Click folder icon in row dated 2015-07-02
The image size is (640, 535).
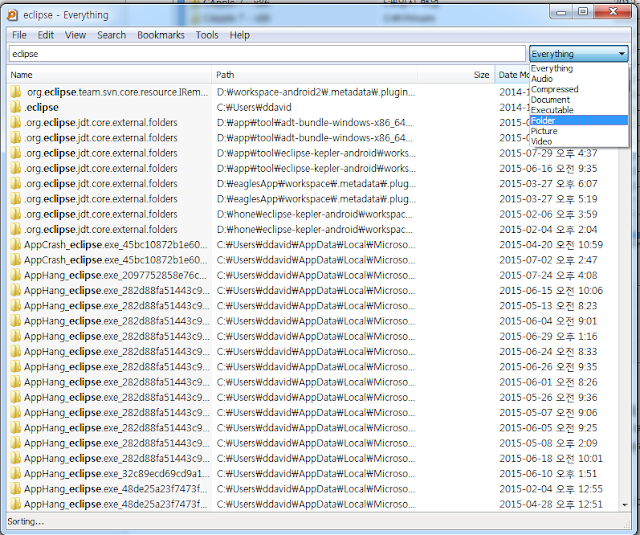(16, 260)
